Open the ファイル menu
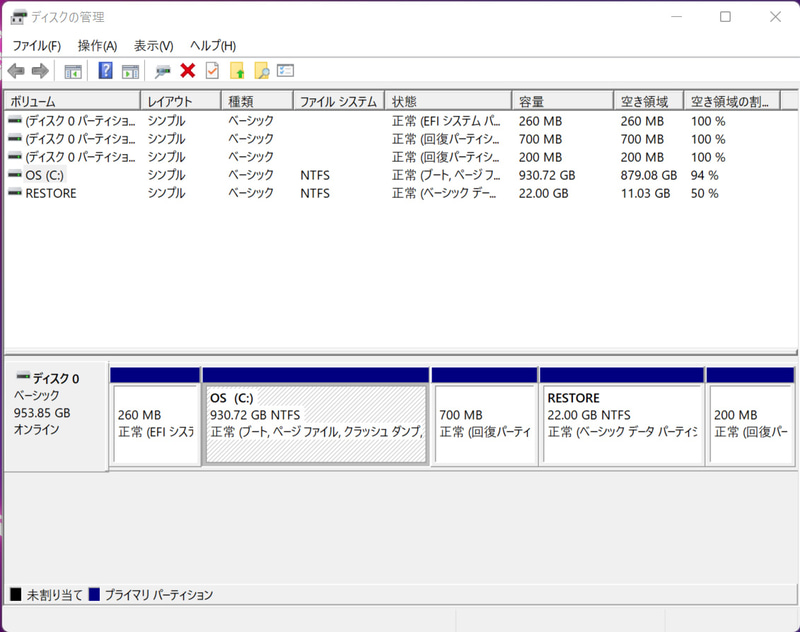The image size is (800, 632). (x=36, y=46)
